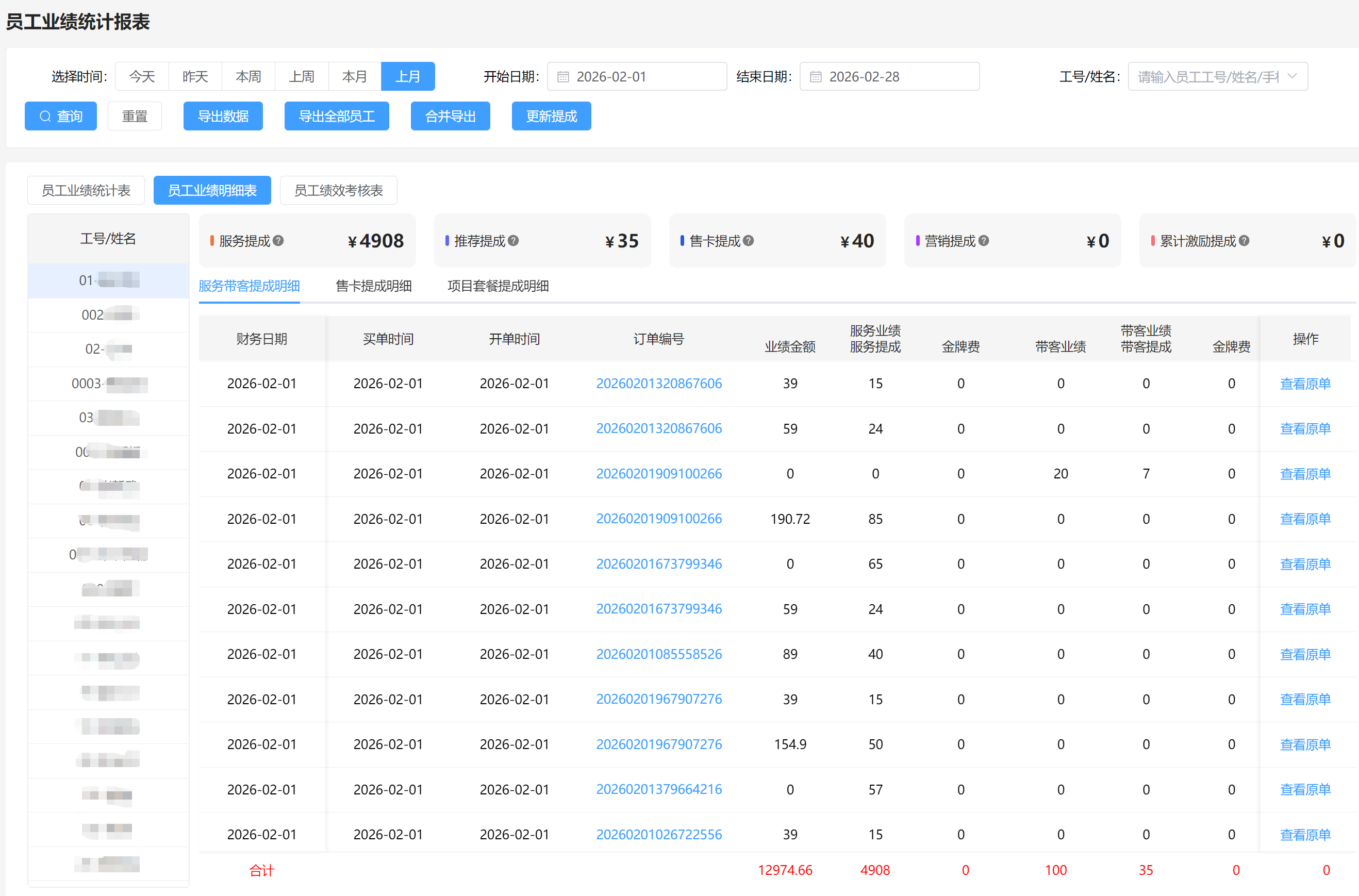Open order link 20260201085558526

click(658, 654)
